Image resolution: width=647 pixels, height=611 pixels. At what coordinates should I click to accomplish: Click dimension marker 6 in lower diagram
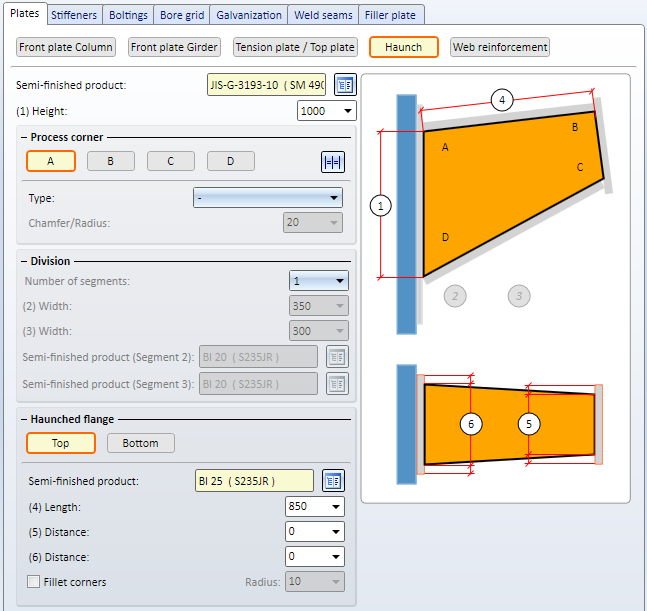pyautogui.click(x=471, y=424)
